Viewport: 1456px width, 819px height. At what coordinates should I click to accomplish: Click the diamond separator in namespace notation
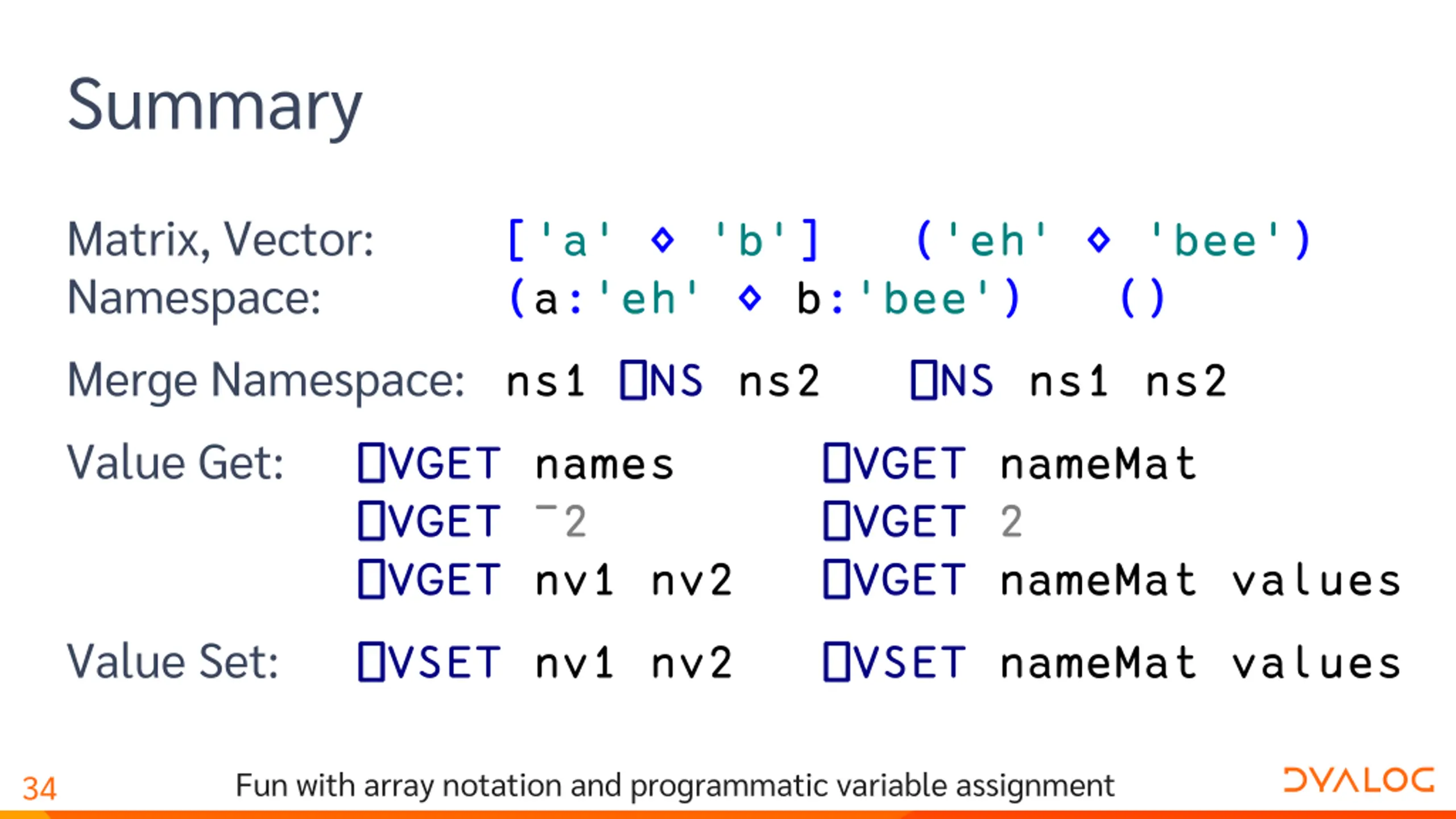[750, 298]
